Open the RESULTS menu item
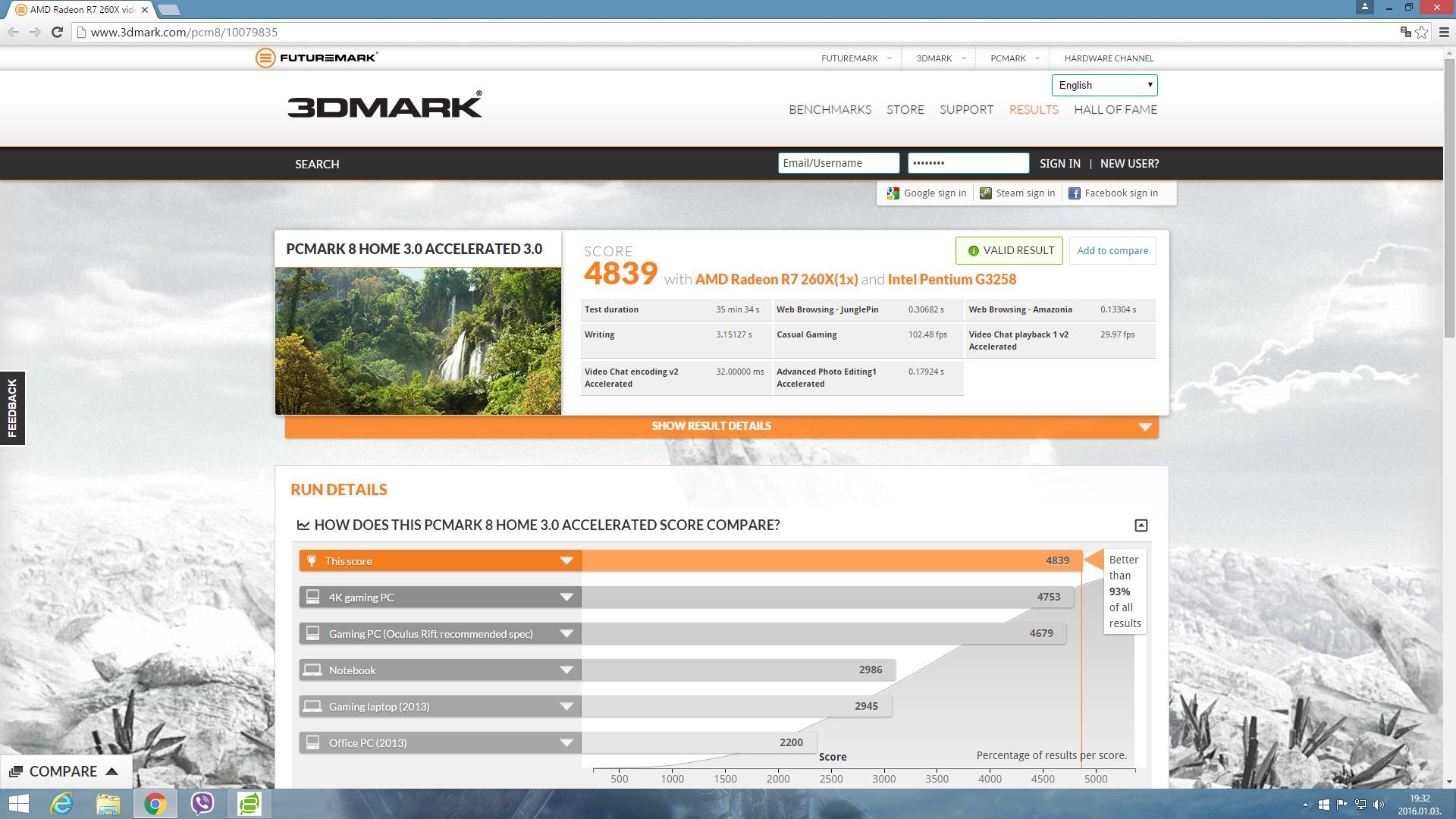The image size is (1456, 819). coord(1034,110)
